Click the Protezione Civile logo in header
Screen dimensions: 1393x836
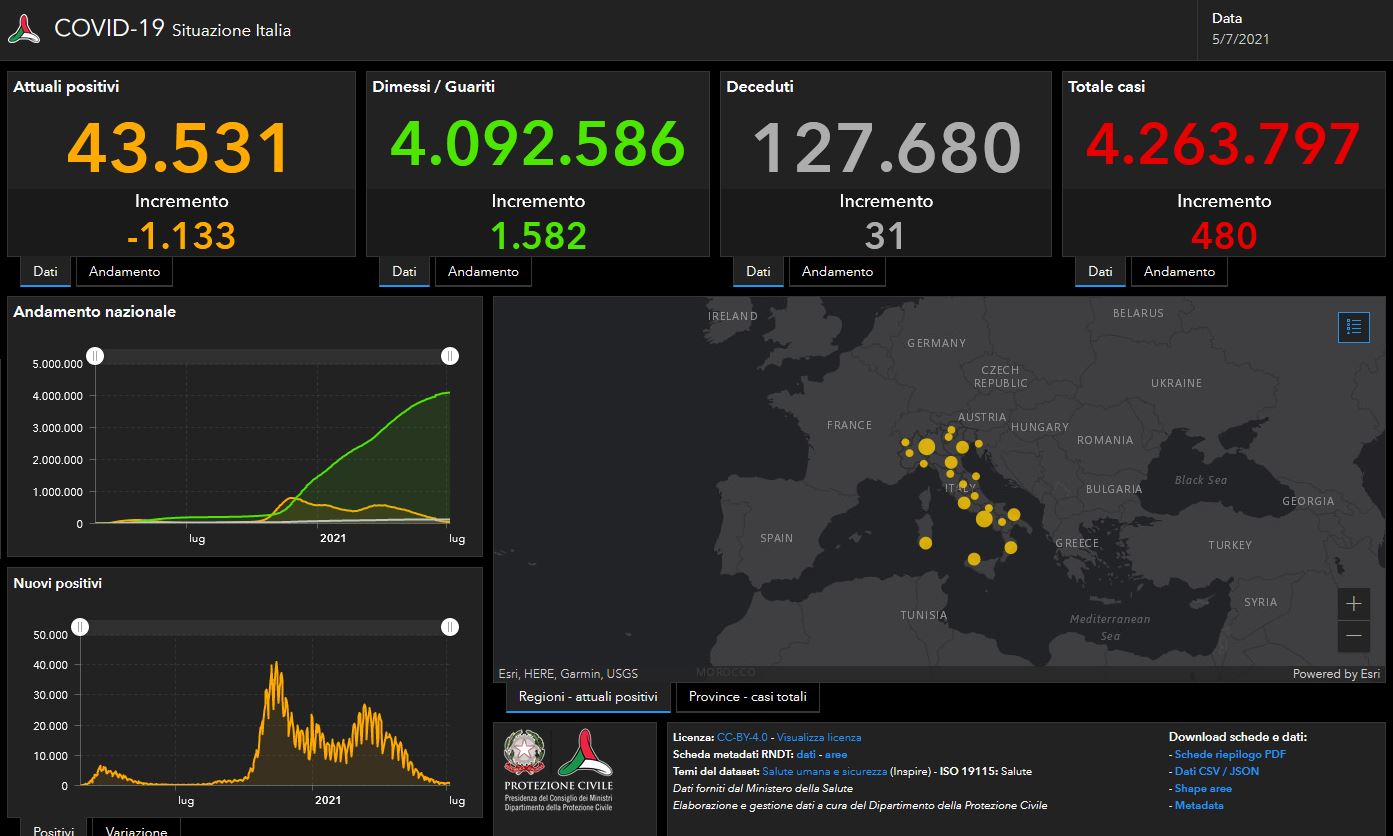point(24,30)
